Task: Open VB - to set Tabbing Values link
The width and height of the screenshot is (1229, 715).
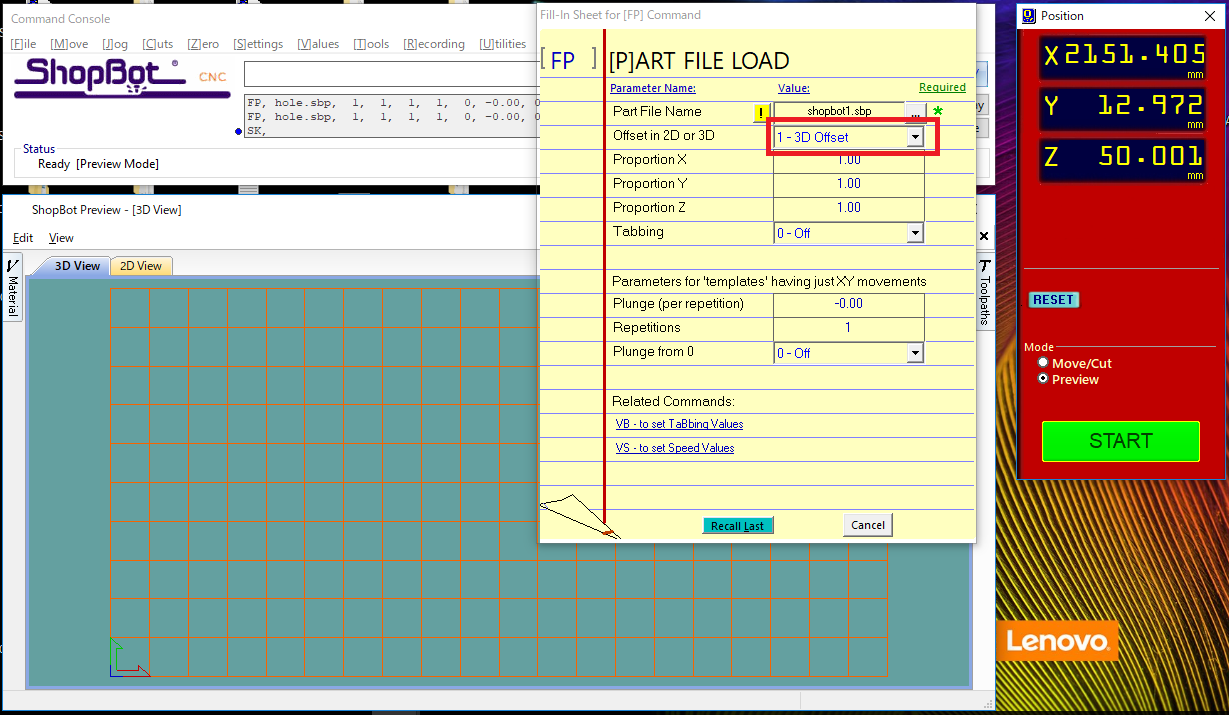Action: (680, 424)
